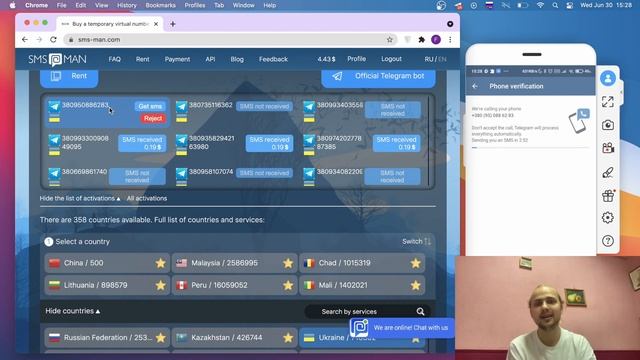Open the Feedback nav item
Screen dimensions: 640x360
click(x=273, y=59)
